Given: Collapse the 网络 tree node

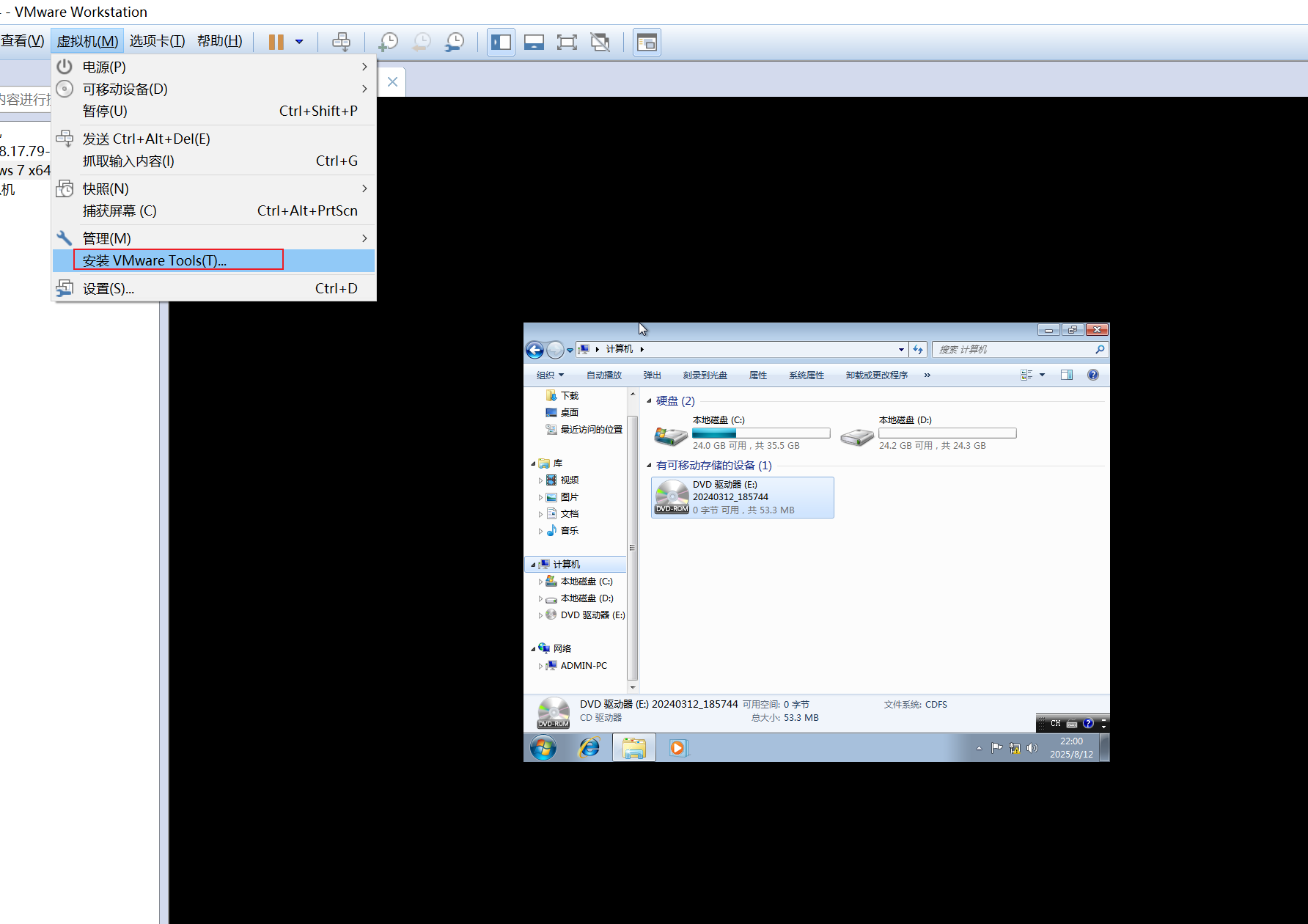Looking at the screenshot, I should point(533,649).
